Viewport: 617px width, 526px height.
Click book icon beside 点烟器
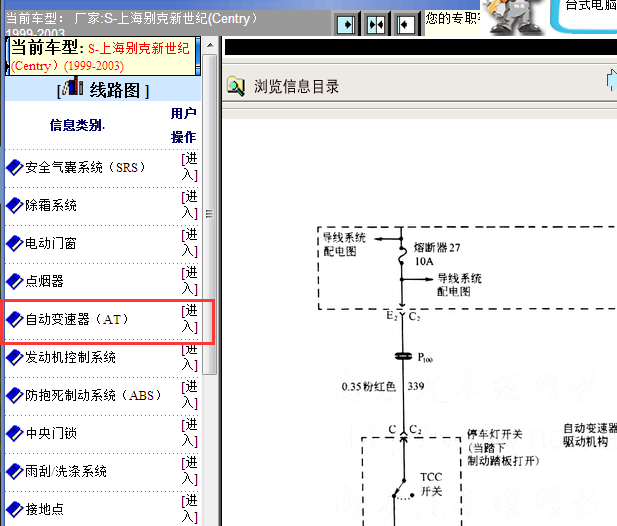(15, 281)
